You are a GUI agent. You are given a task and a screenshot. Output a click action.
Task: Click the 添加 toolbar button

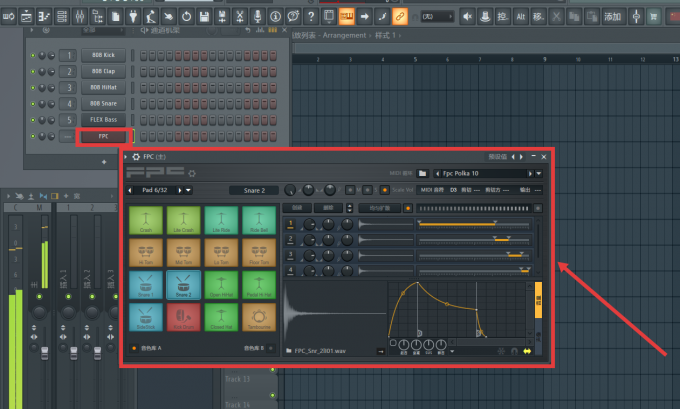click(x=612, y=17)
